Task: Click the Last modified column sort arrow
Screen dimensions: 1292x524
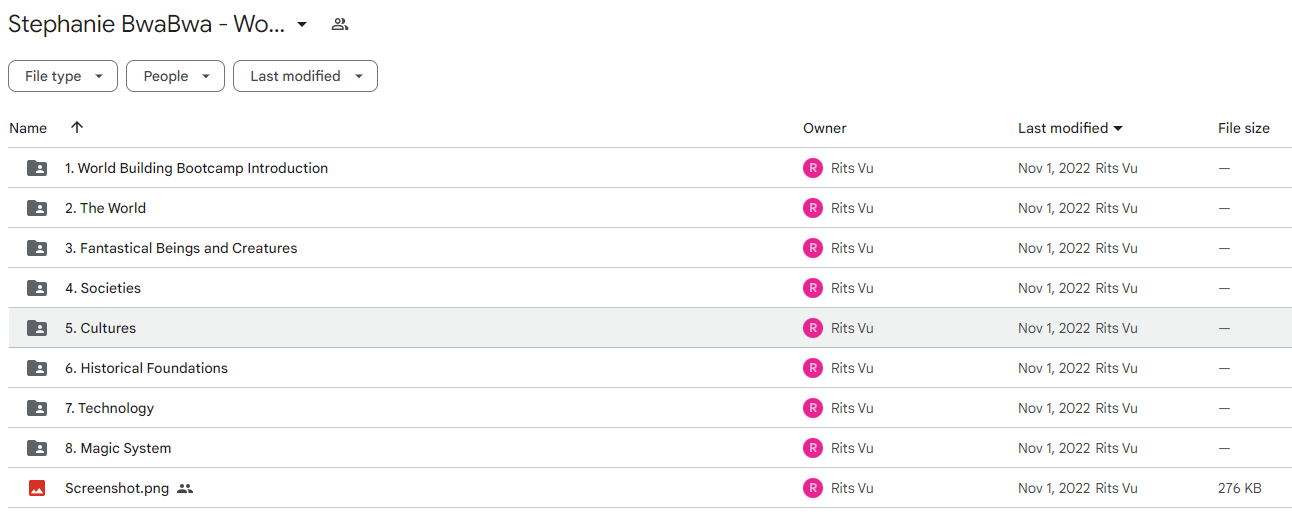Action: [x=1118, y=128]
